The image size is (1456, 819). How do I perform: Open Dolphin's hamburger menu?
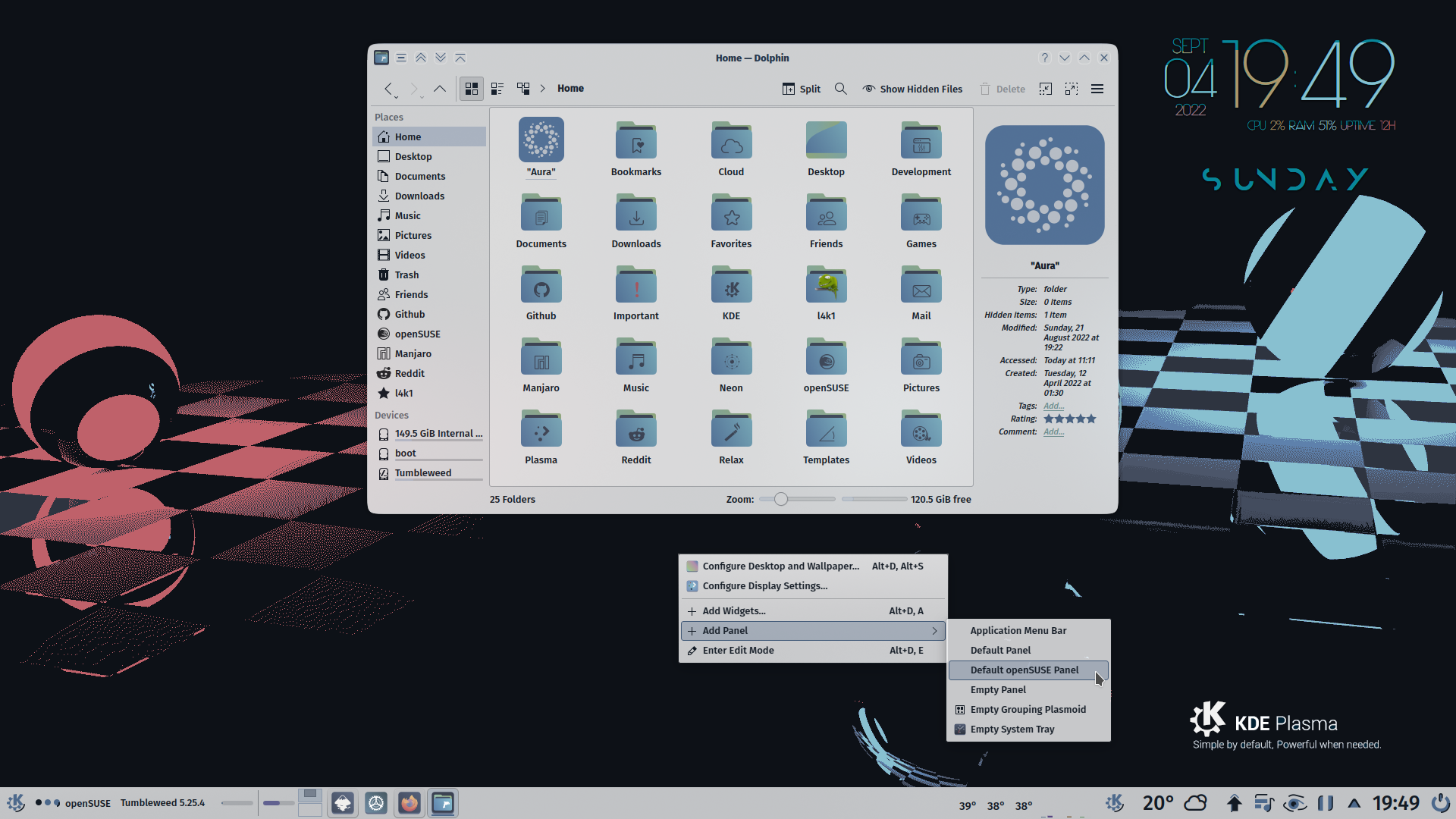1097,89
